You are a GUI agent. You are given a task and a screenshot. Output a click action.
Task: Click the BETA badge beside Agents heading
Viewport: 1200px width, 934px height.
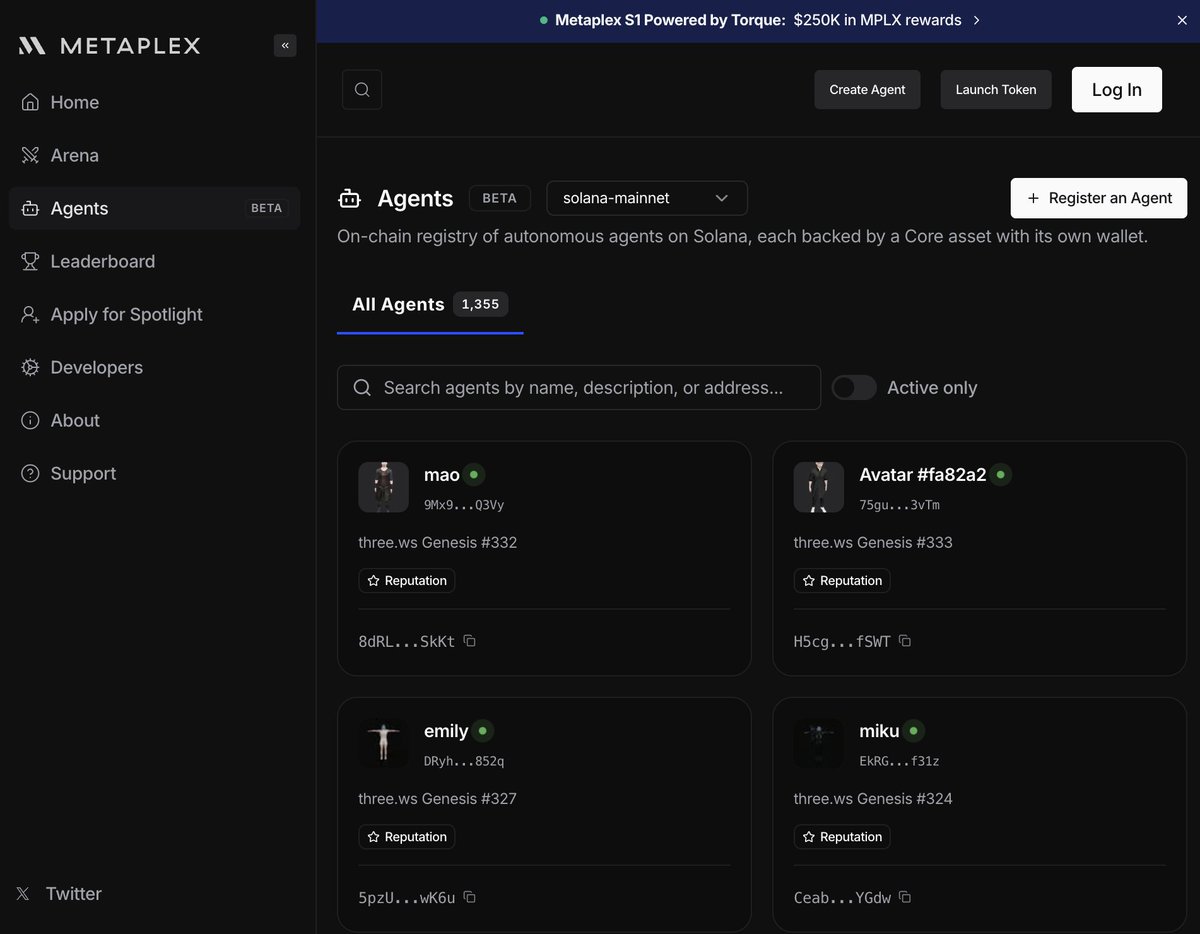pos(499,198)
